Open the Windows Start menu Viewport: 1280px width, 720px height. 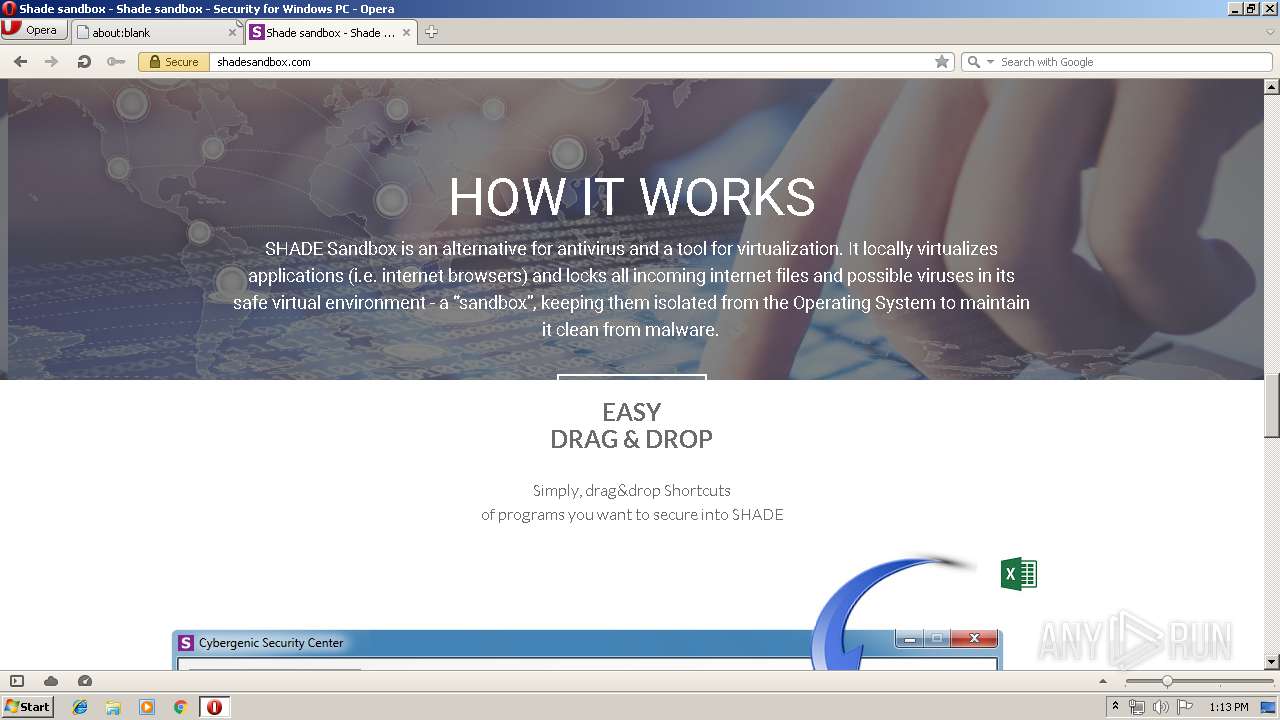[x=27, y=707]
